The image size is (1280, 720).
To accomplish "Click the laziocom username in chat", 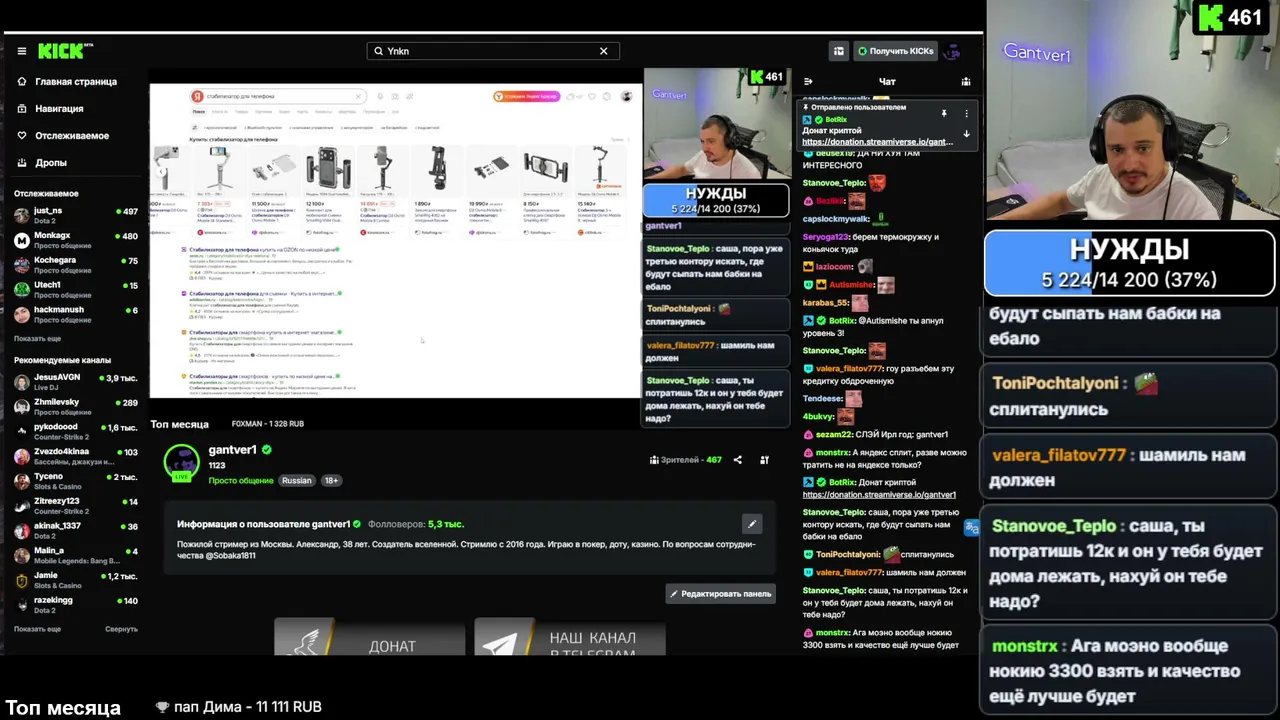I will tap(833, 267).
